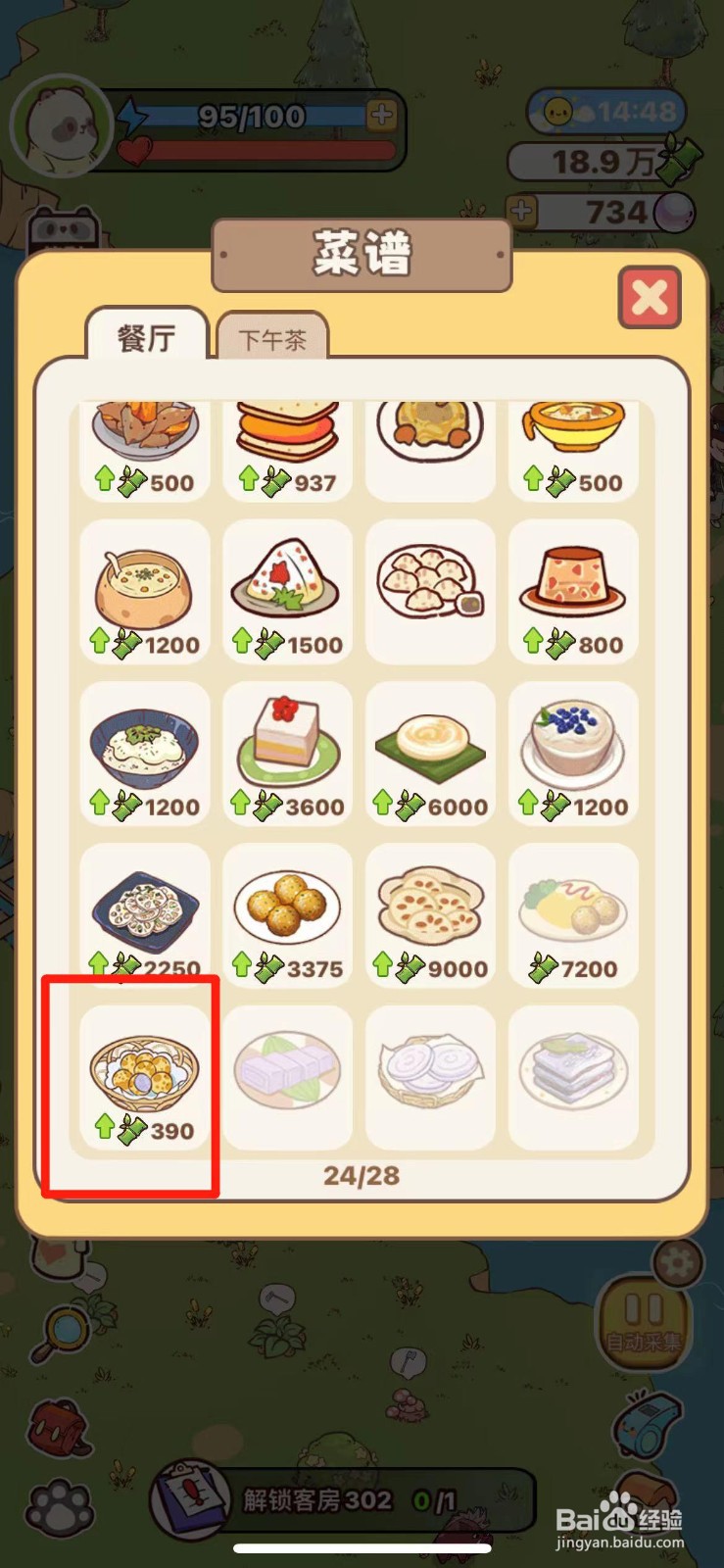Toggle the 自动采集 auto-collect button
The height and width of the screenshot is (1568, 724).
pos(644,1320)
